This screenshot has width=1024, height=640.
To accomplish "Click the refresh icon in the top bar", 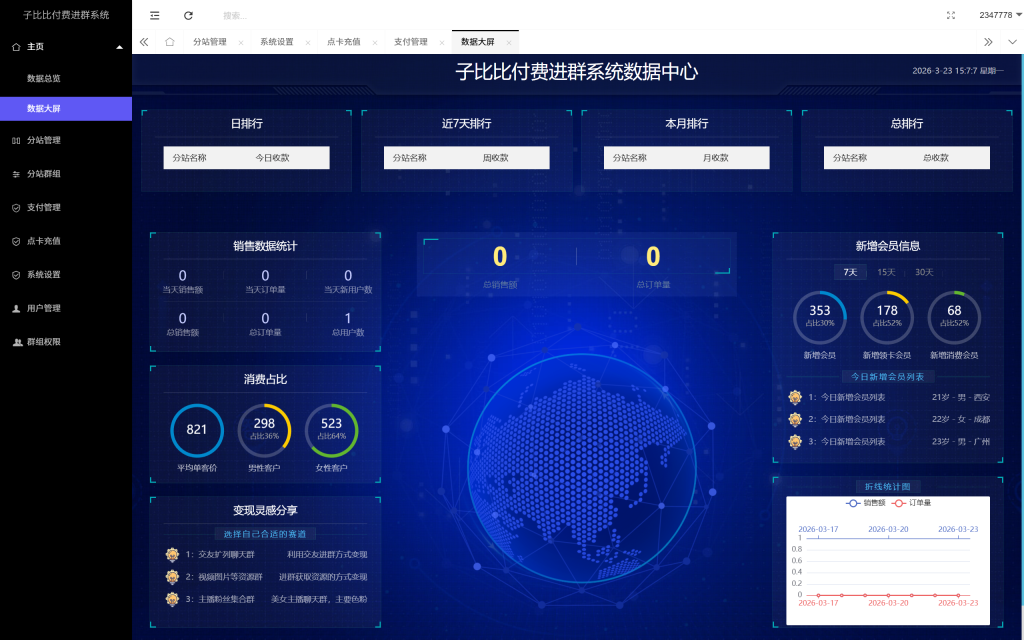I will click(x=190, y=15).
